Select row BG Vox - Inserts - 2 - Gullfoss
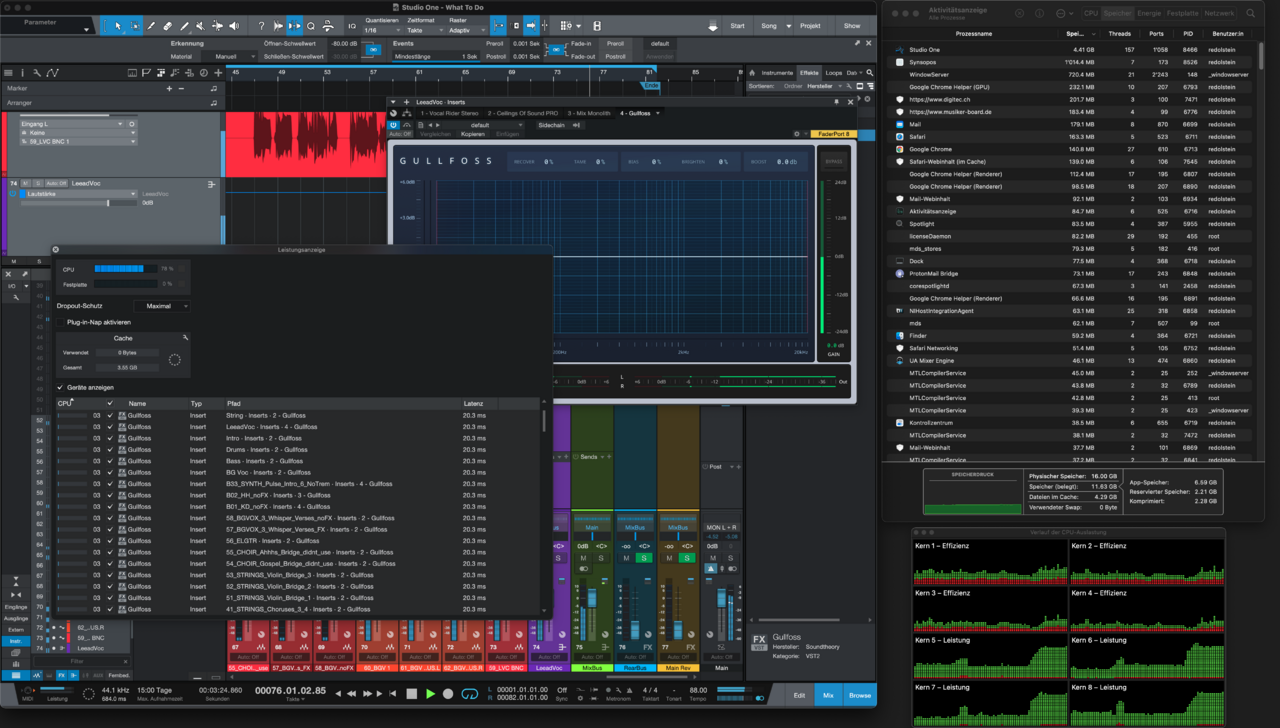1280x728 pixels. coord(300,472)
